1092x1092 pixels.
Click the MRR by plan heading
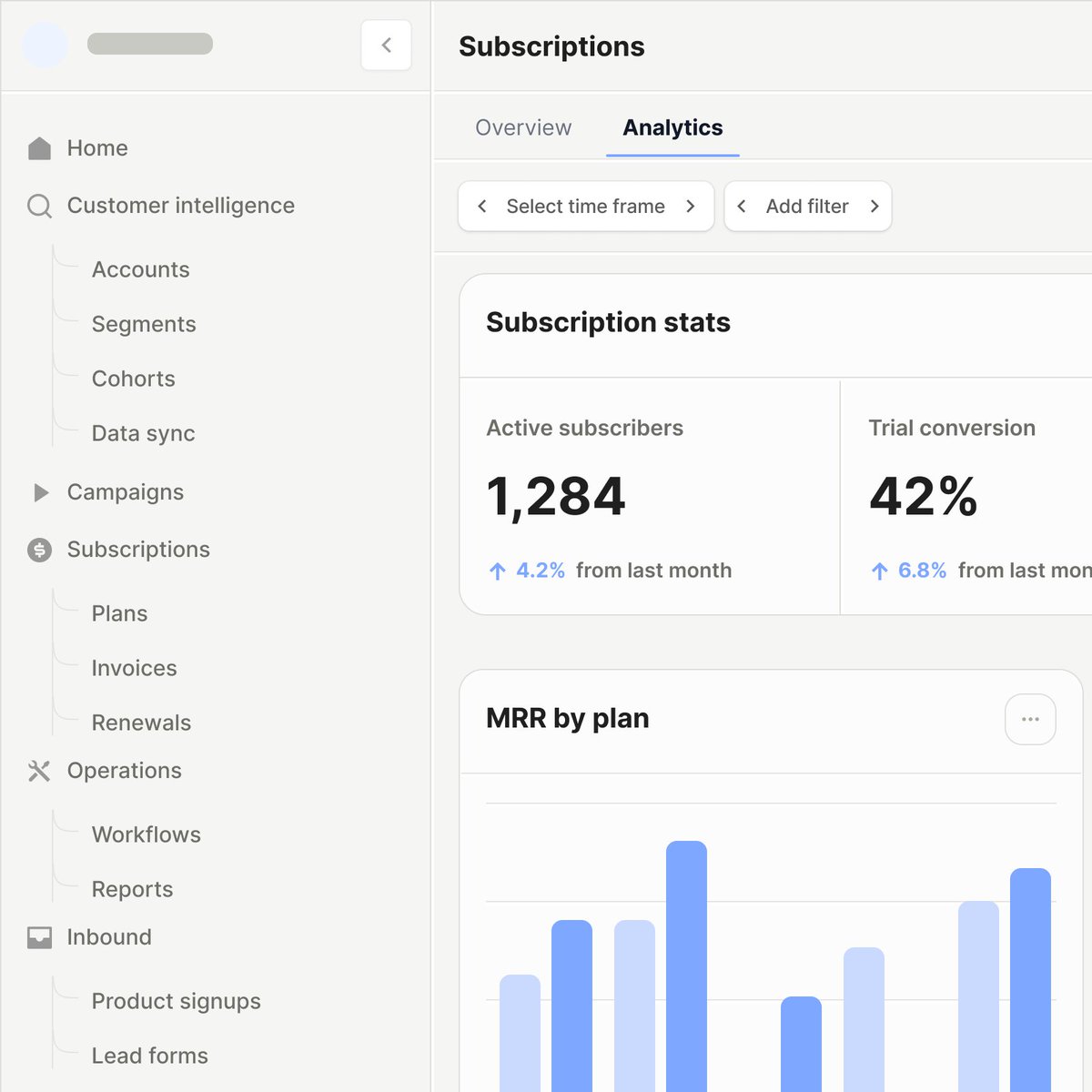[568, 719]
